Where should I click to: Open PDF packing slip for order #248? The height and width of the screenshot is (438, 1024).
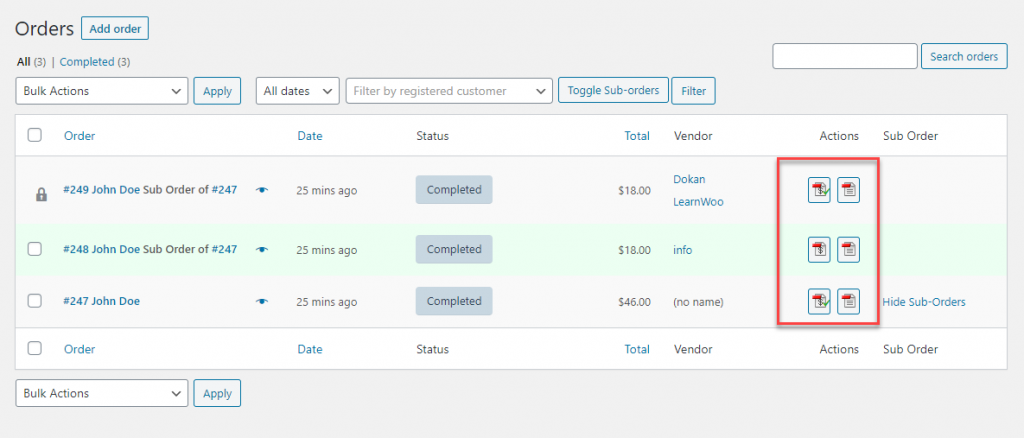(x=848, y=249)
